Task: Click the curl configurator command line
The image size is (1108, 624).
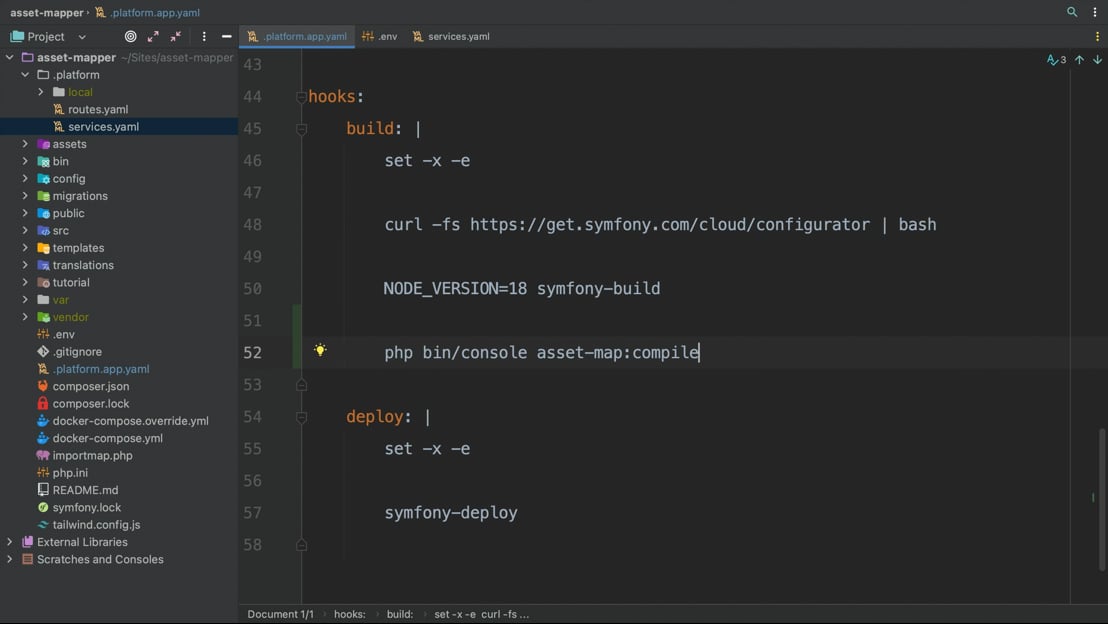Action: point(660,225)
